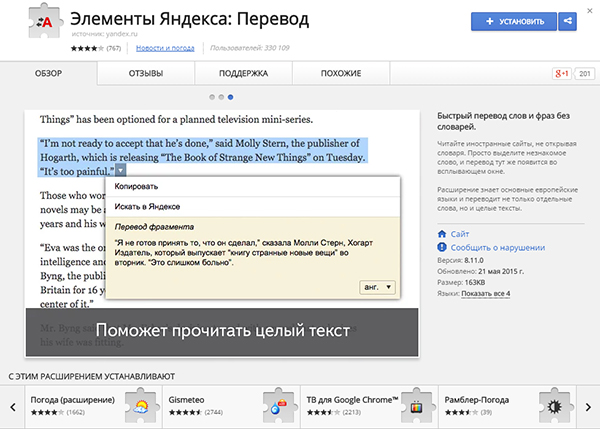
Task: Switch to the Похожие tab
Action: click(x=341, y=73)
